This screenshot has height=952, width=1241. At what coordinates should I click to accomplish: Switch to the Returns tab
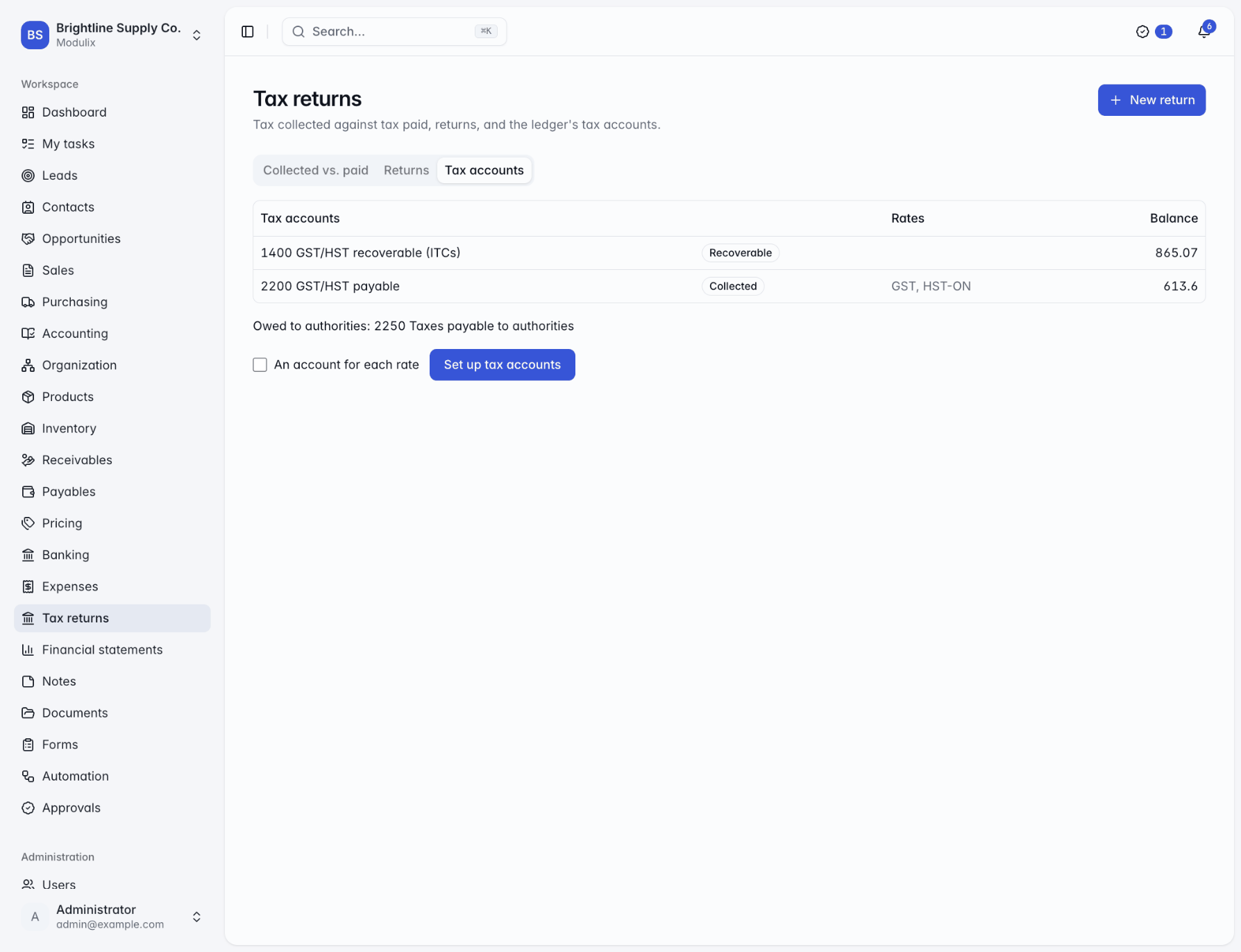[406, 171]
